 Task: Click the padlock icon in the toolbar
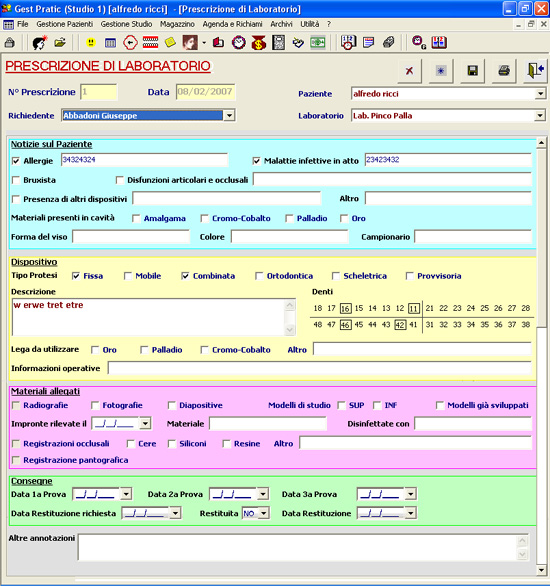pyautogui.click(x=9, y=43)
